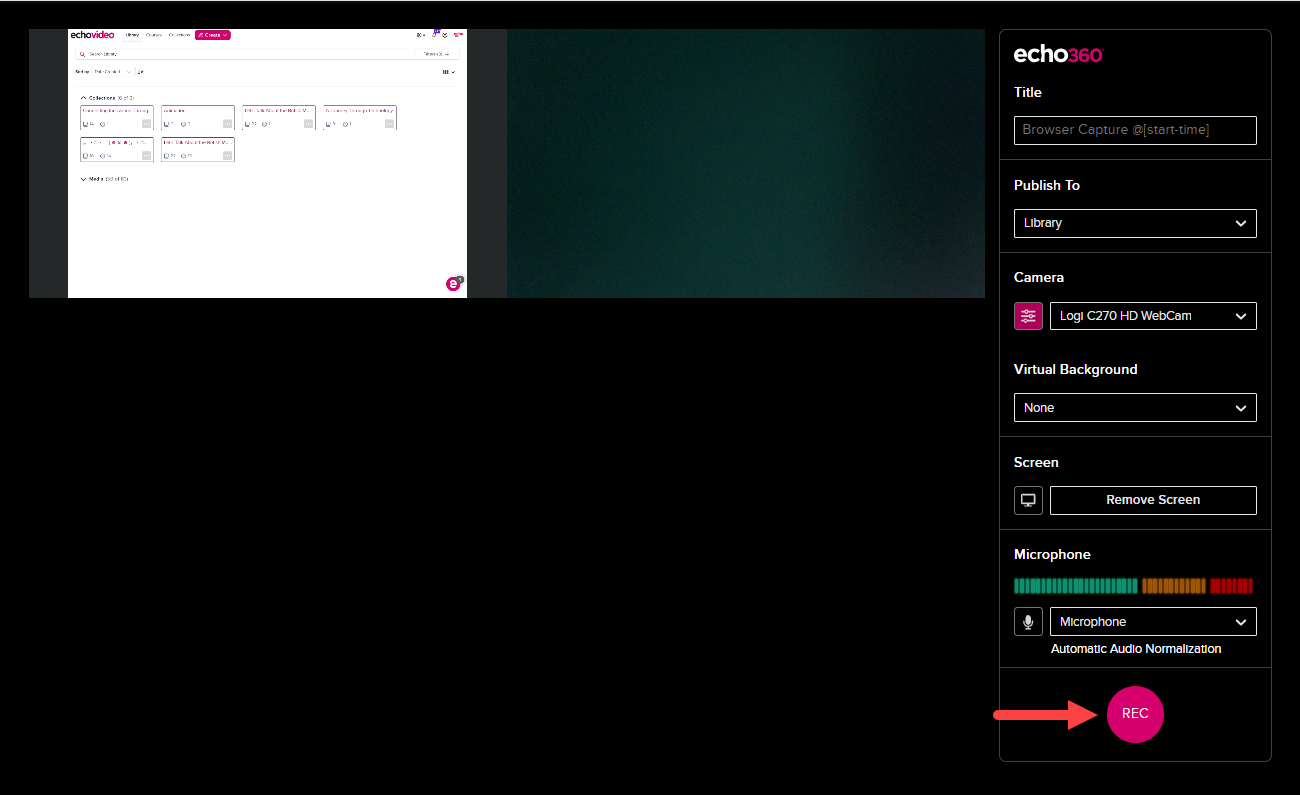This screenshot has height=795, width=1300.
Task: Click the Virtual Background heading
Action: 1076,369
